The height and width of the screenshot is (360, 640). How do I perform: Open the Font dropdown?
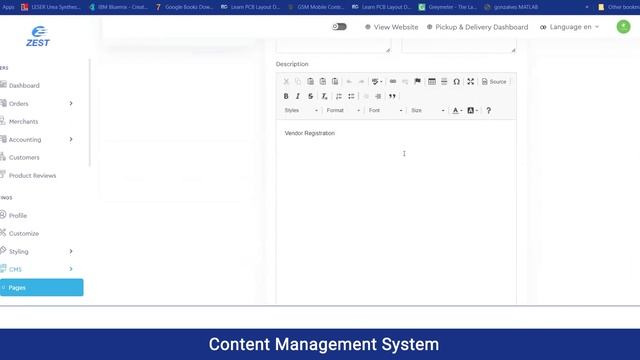click(385, 111)
